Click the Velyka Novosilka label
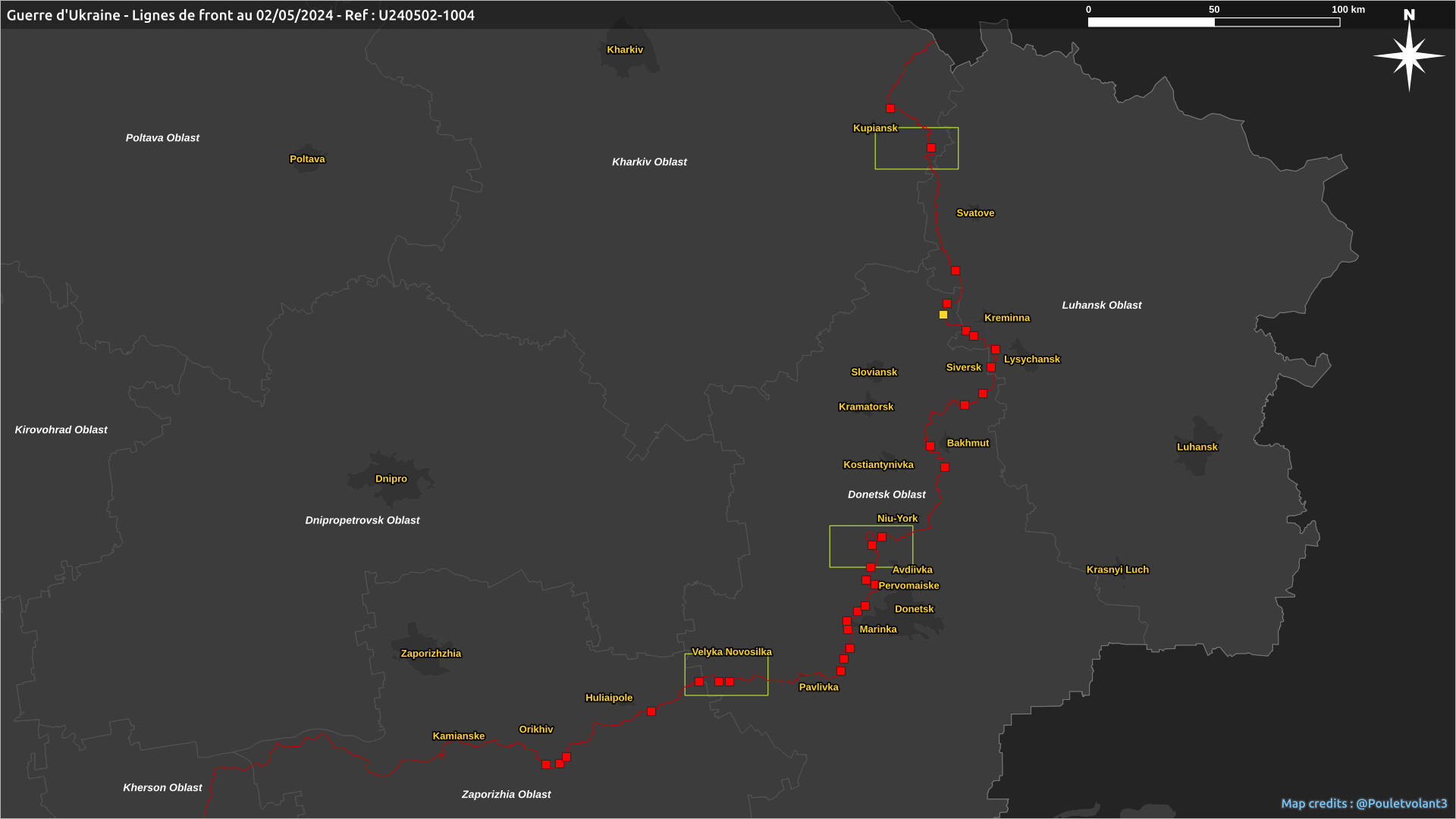 [732, 652]
